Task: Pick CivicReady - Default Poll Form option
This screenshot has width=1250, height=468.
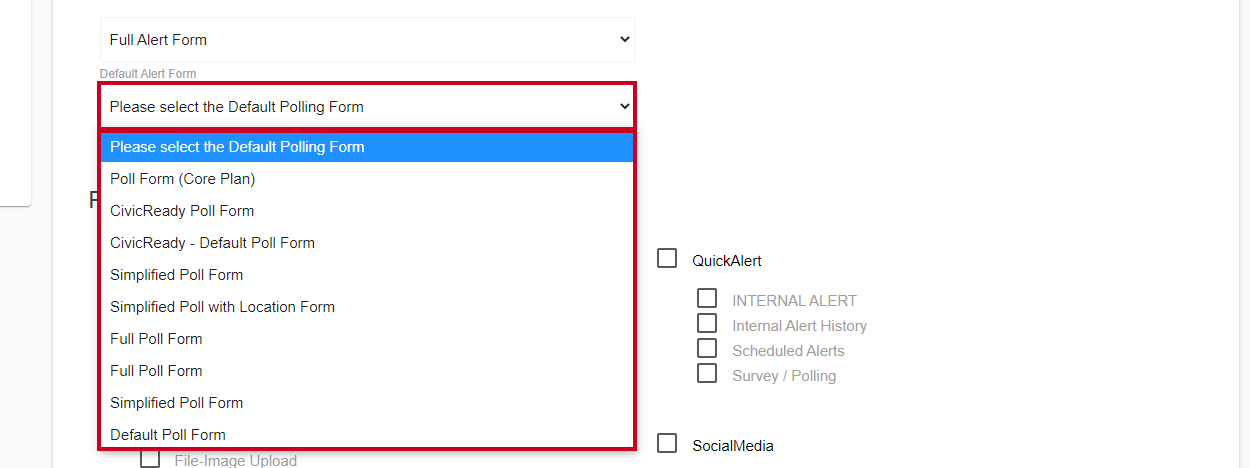Action: coord(367,243)
